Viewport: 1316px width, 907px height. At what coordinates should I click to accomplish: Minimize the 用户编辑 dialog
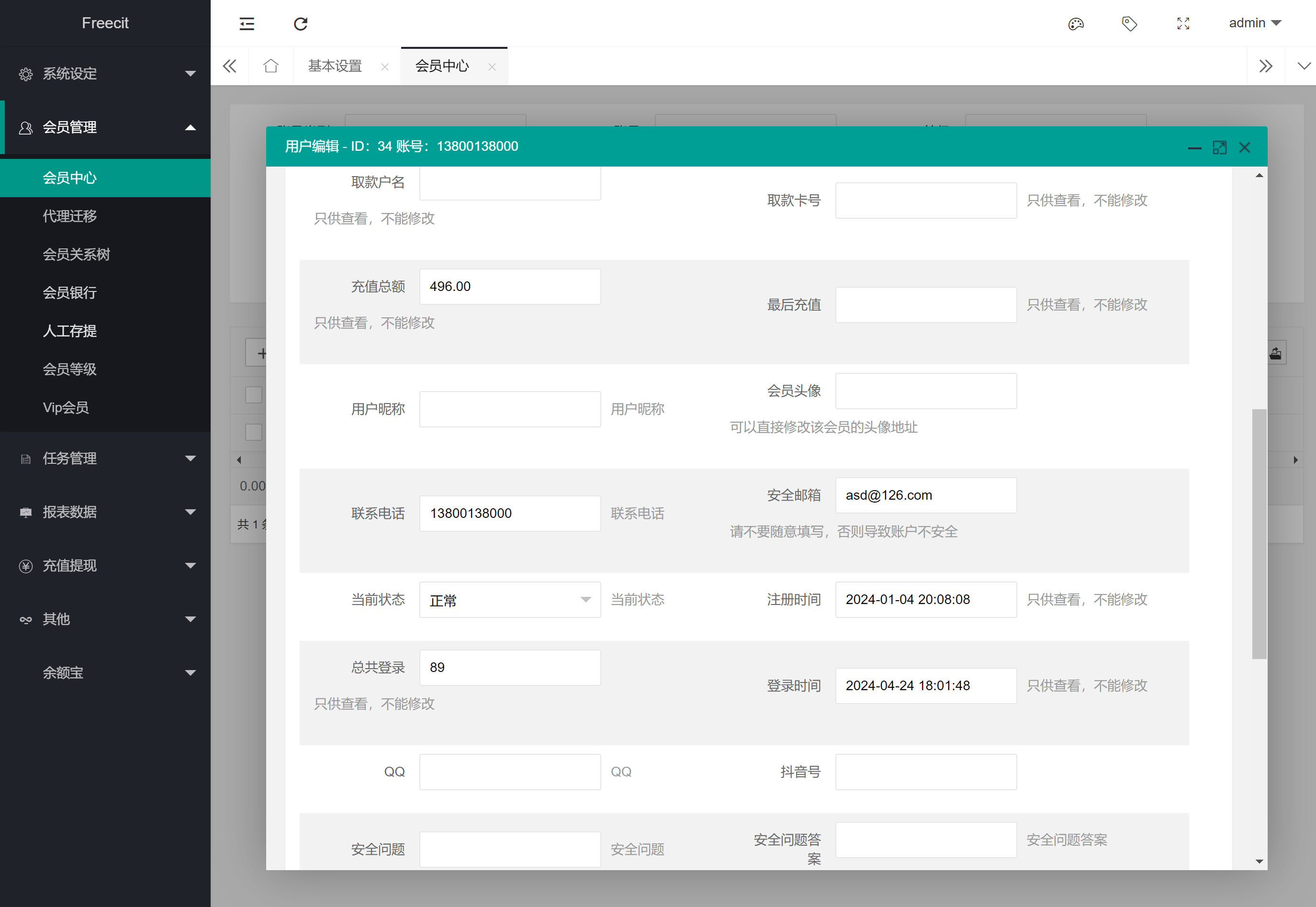(x=1194, y=148)
